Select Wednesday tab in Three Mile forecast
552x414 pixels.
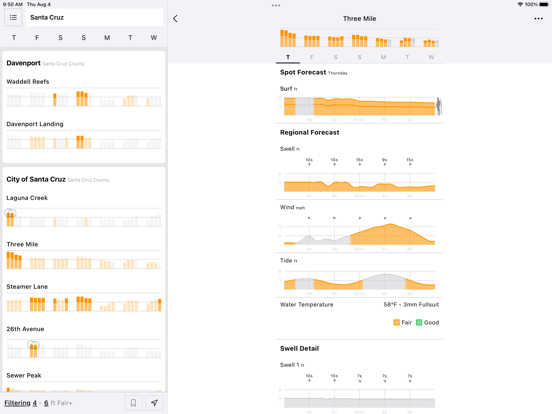coord(431,57)
